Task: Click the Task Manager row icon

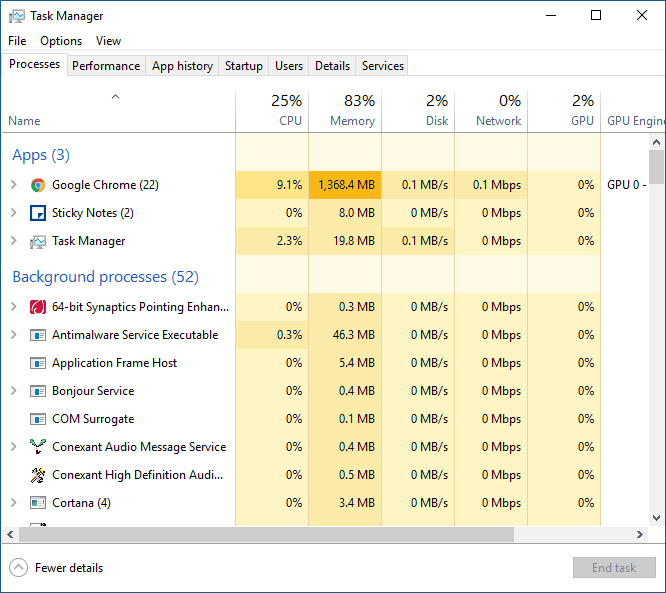Action: click(x=38, y=241)
